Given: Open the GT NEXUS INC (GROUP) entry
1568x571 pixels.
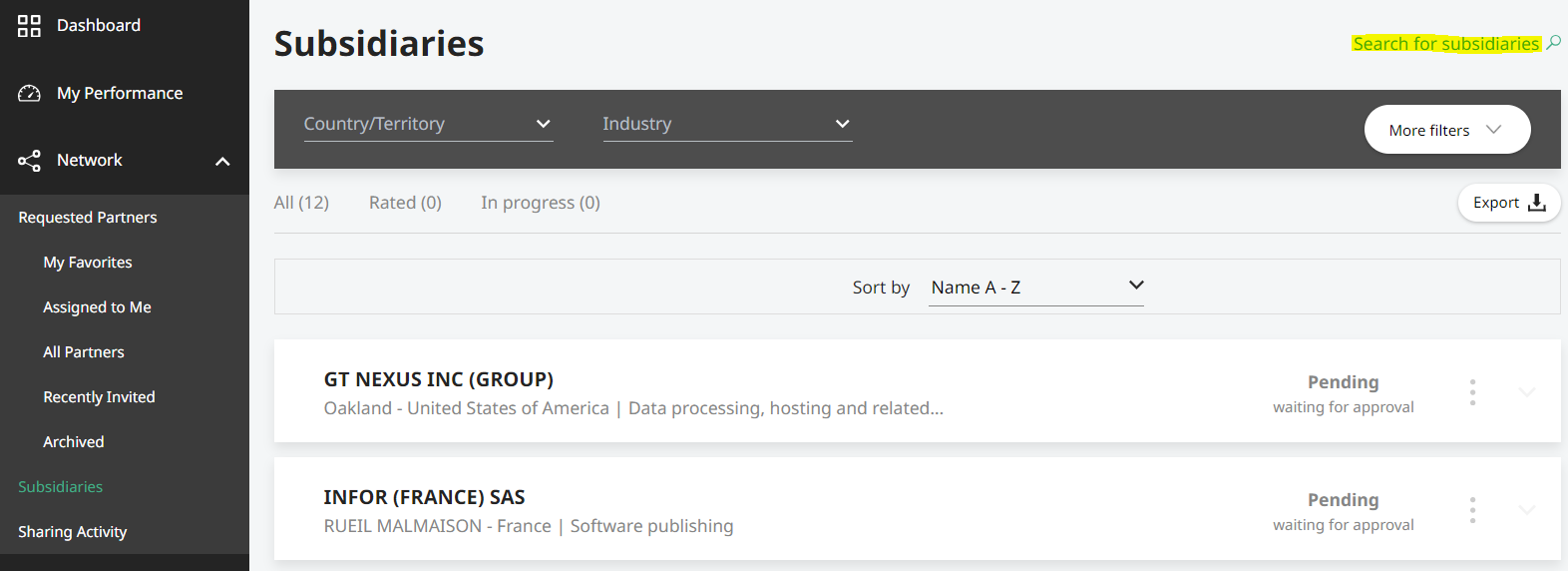Looking at the screenshot, I should pos(439,379).
